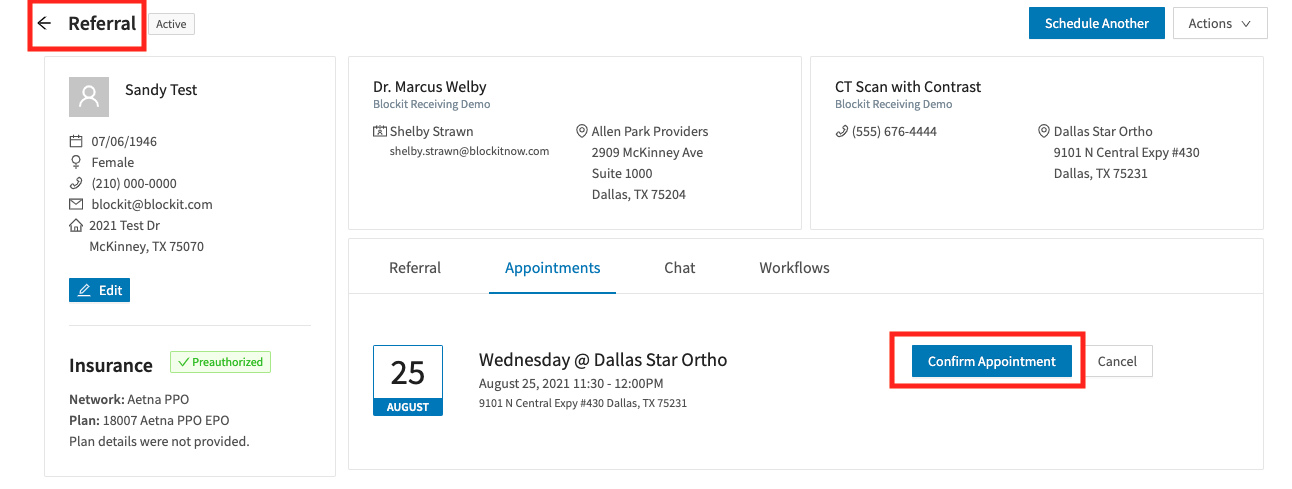Click the home icon beside 2021 Test Dr
The height and width of the screenshot is (489, 1292).
[76, 225]
